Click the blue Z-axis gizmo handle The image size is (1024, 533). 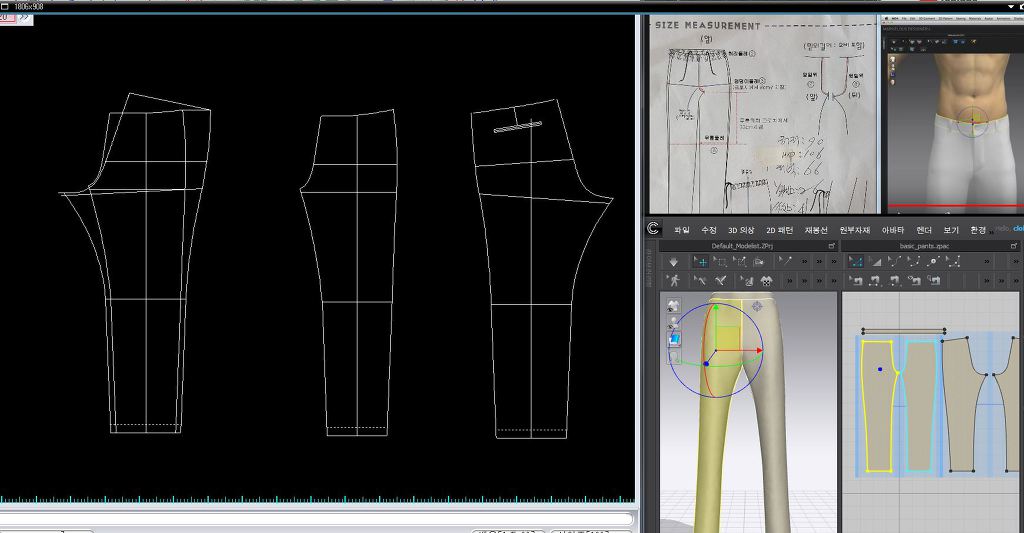pyautogui.click(x=706, y=363)
